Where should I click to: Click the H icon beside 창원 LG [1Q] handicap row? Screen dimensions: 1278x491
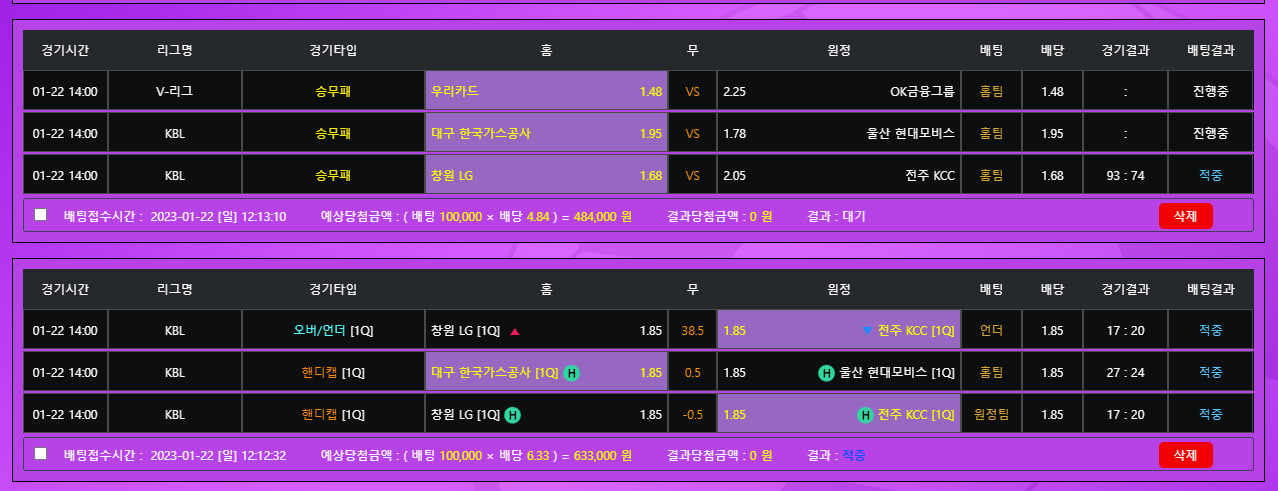coord(512,415)
